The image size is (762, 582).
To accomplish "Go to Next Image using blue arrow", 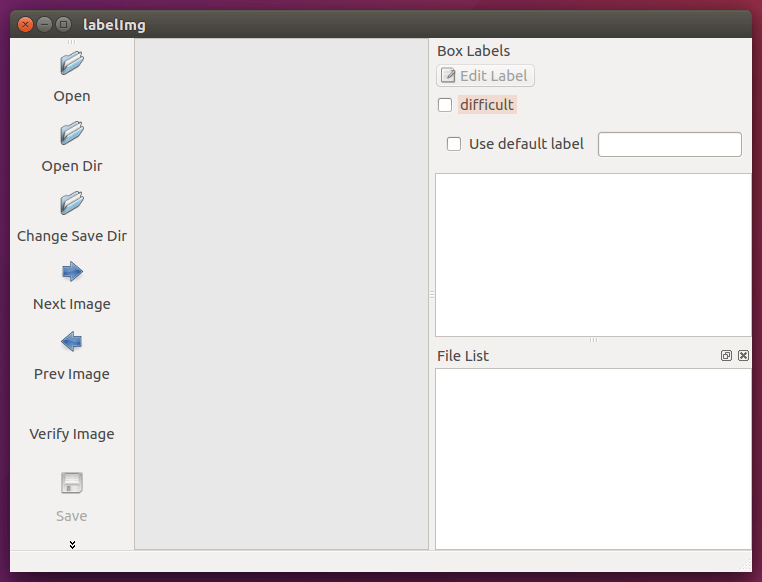I will [x=72, y=272].
